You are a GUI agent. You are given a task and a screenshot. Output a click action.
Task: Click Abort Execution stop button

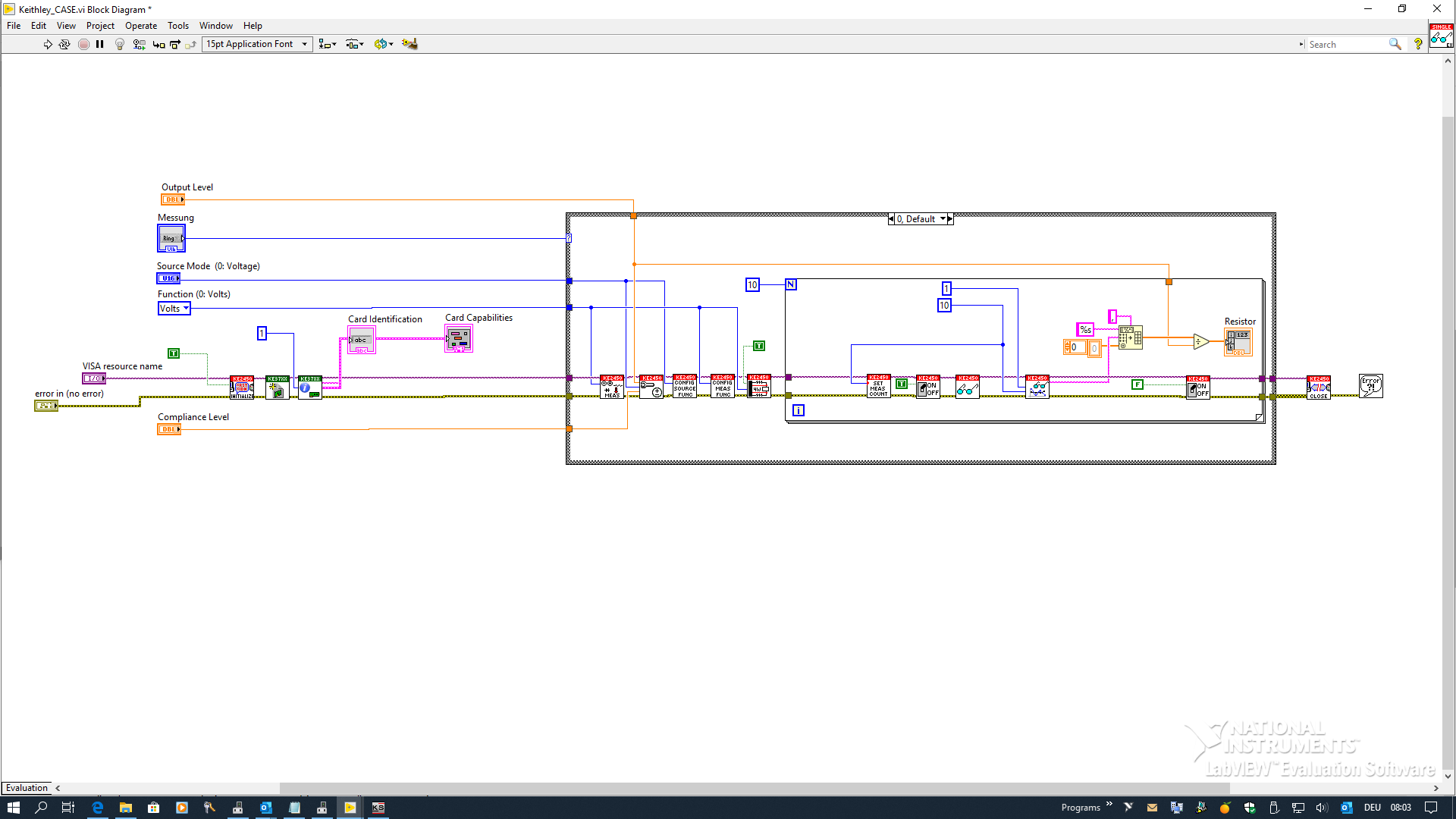point(83,44)
